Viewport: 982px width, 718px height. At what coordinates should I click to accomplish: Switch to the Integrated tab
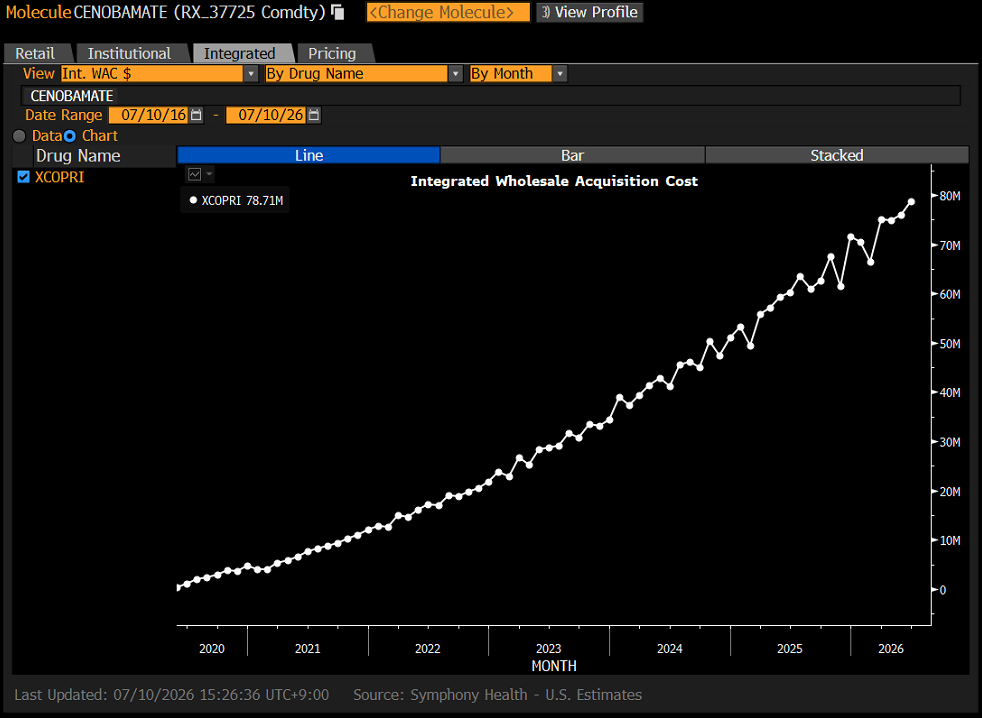(x=240, y=53)
